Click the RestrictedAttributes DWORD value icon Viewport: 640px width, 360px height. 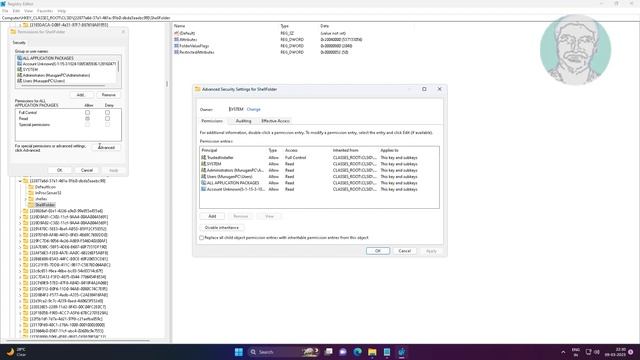coord(177,52)
